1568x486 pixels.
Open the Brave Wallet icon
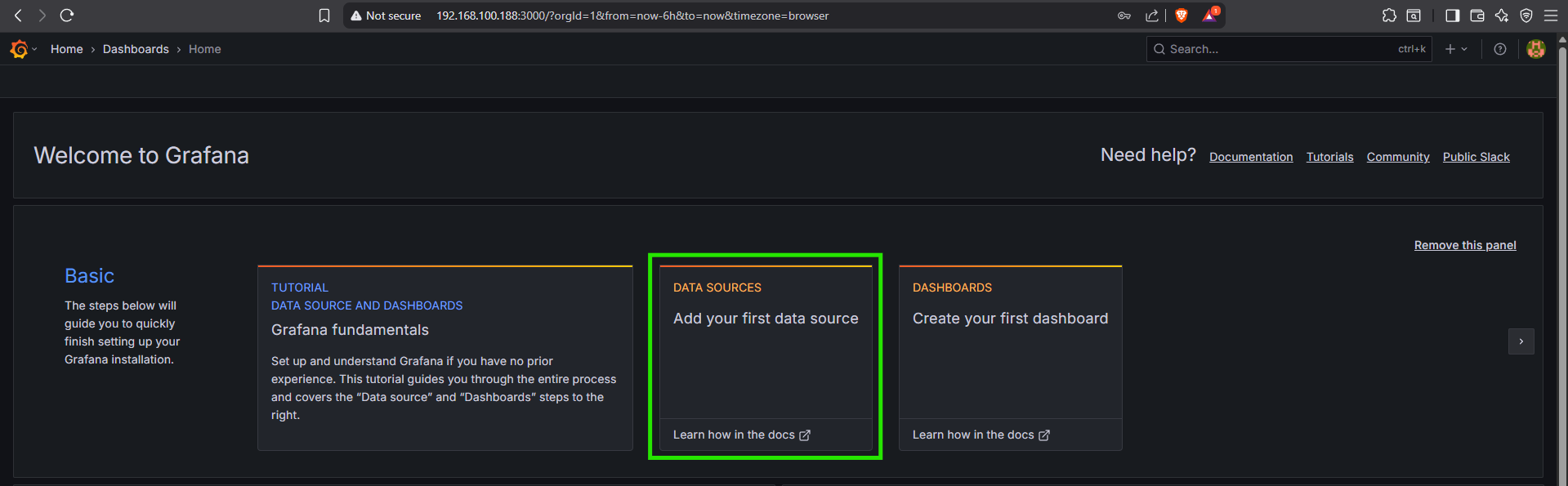pyautogui.click(x=1476, y=16)
